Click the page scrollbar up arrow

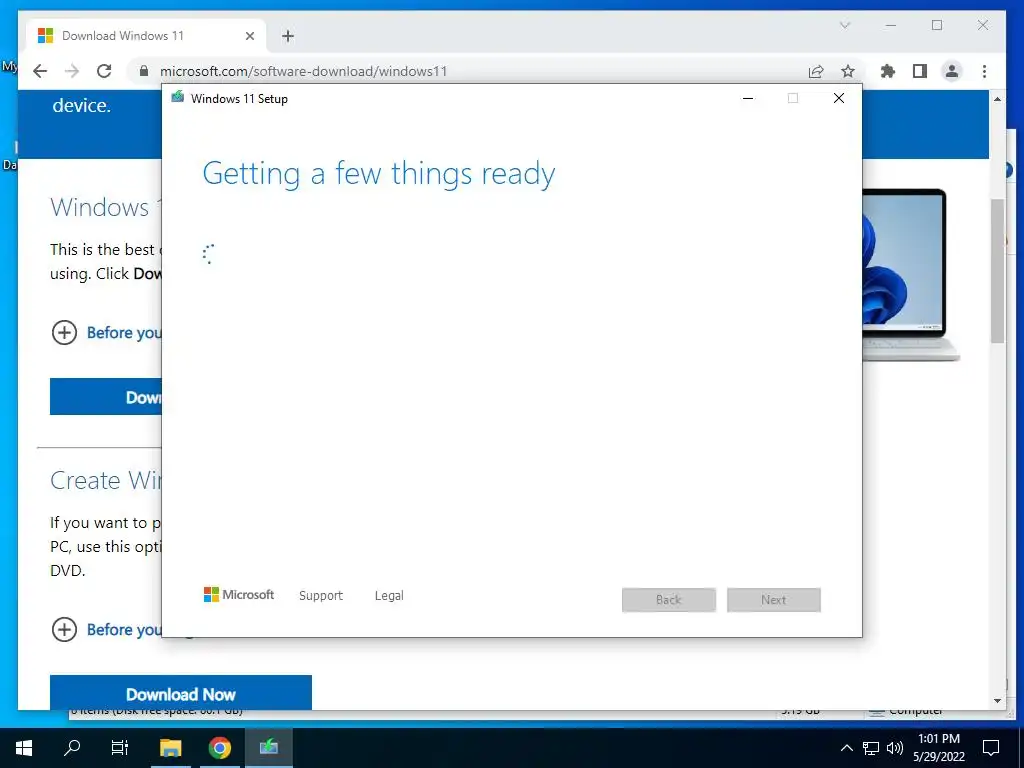pos(997,99)
